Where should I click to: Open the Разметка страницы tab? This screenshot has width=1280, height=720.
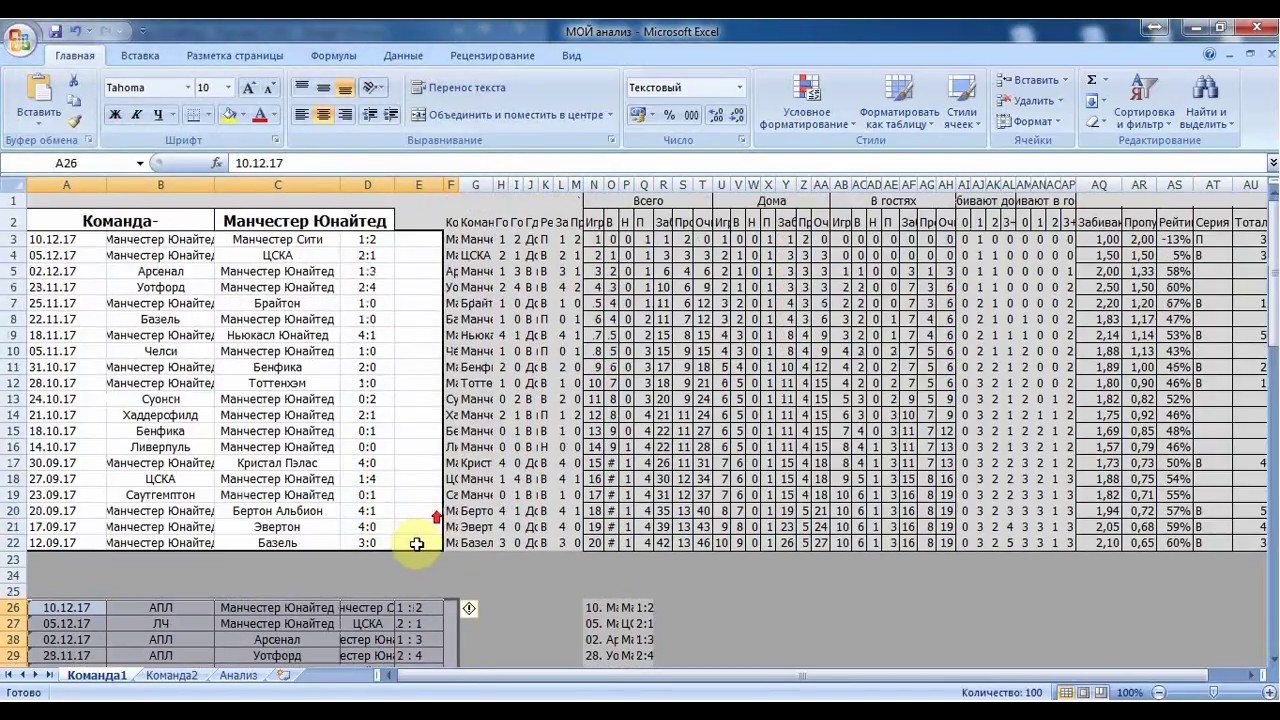[235, 56]
